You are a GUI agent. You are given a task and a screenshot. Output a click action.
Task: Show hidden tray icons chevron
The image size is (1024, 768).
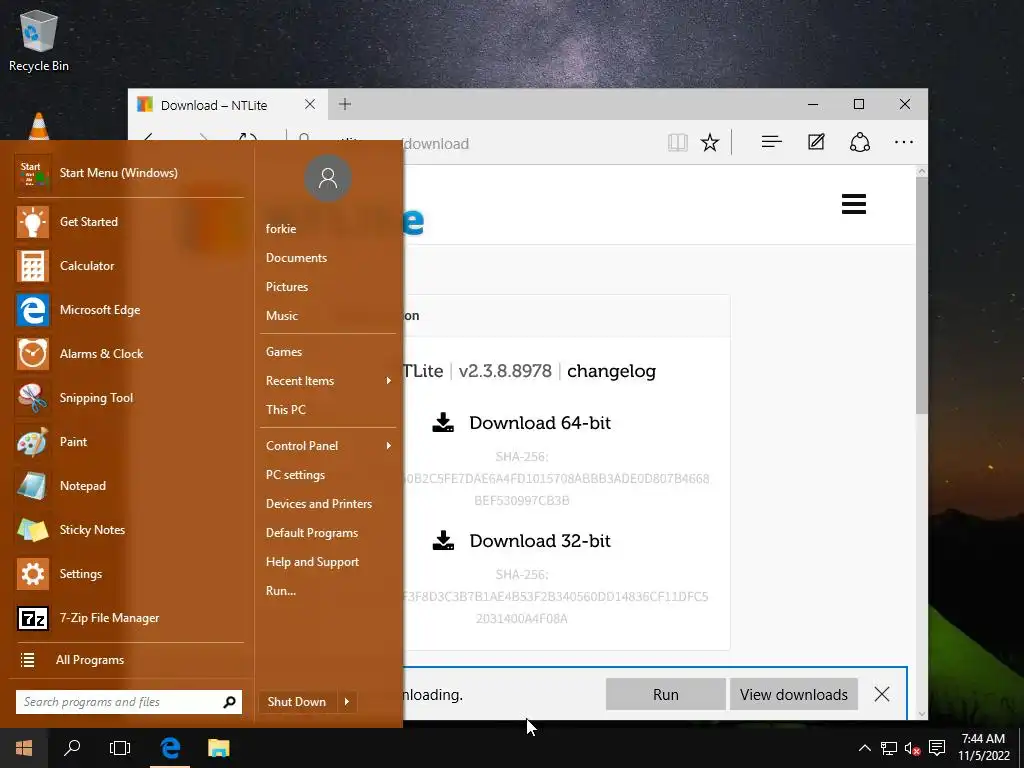click(865, 748)
